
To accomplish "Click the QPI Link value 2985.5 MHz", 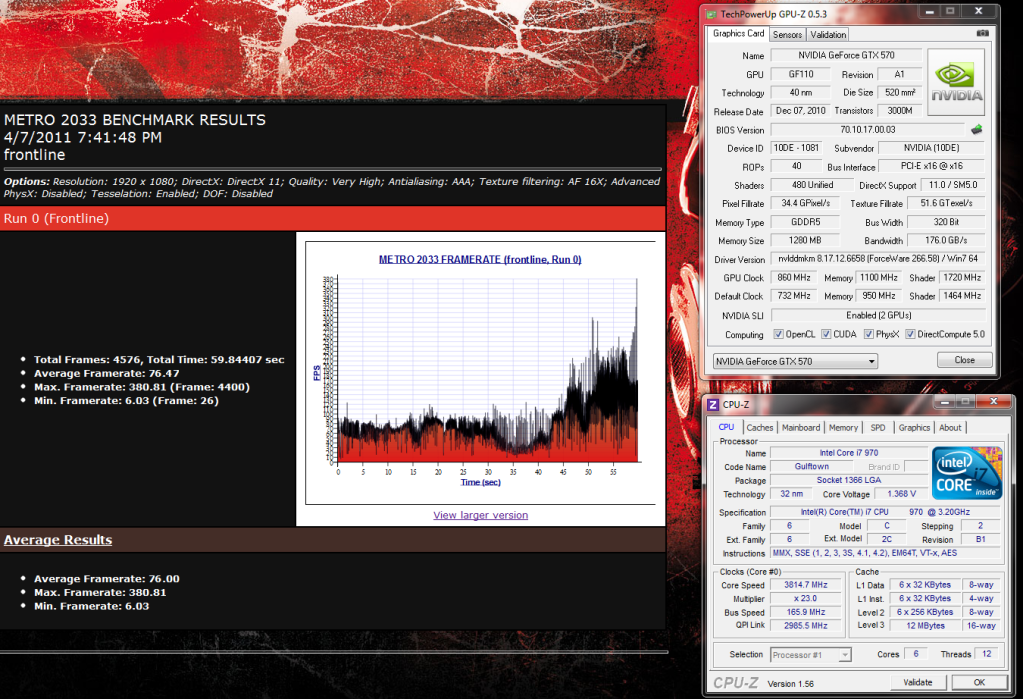I will [x=805, y=625].
